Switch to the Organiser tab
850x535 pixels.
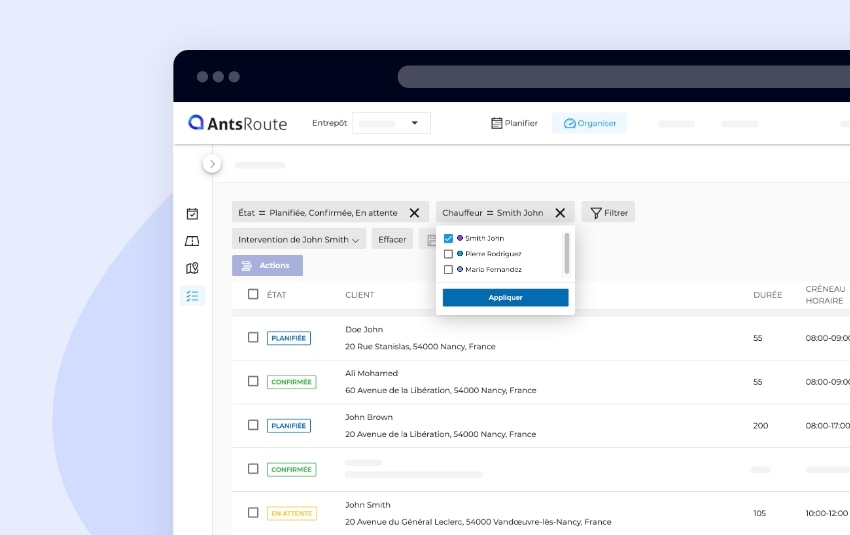(589, 123)
